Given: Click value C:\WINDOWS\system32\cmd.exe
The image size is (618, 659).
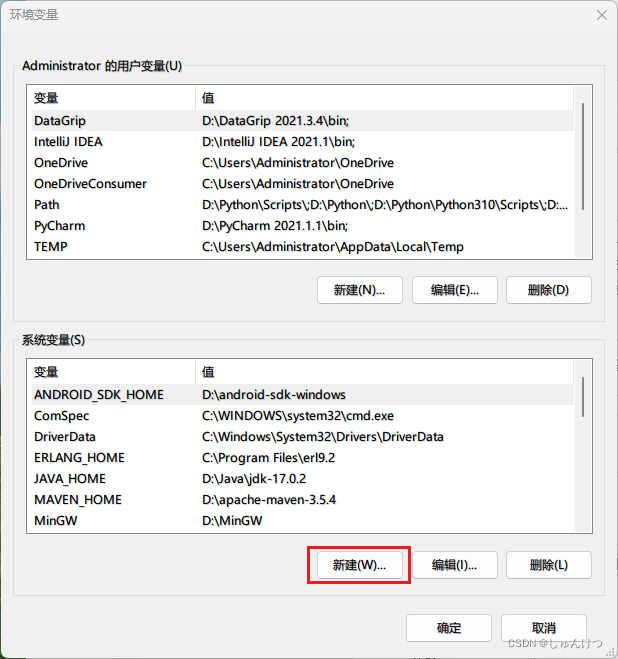Looking at the screenshot, I should (x=298, y=416).
